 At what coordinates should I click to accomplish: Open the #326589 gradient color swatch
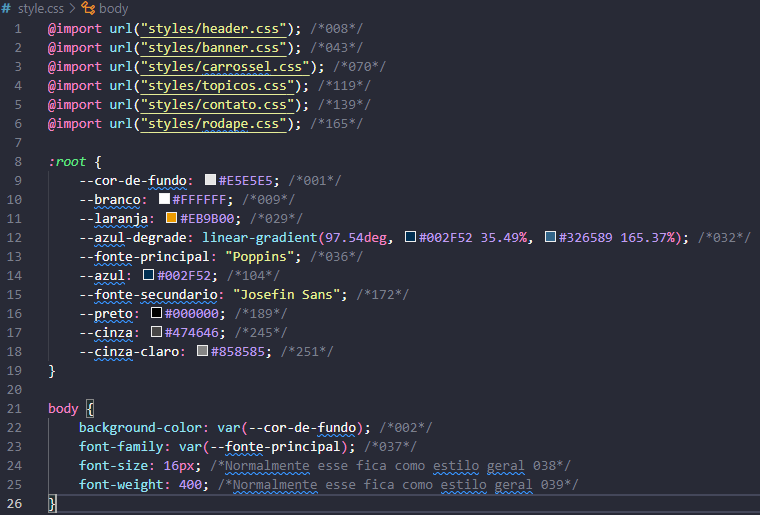(x=550, y=236)
